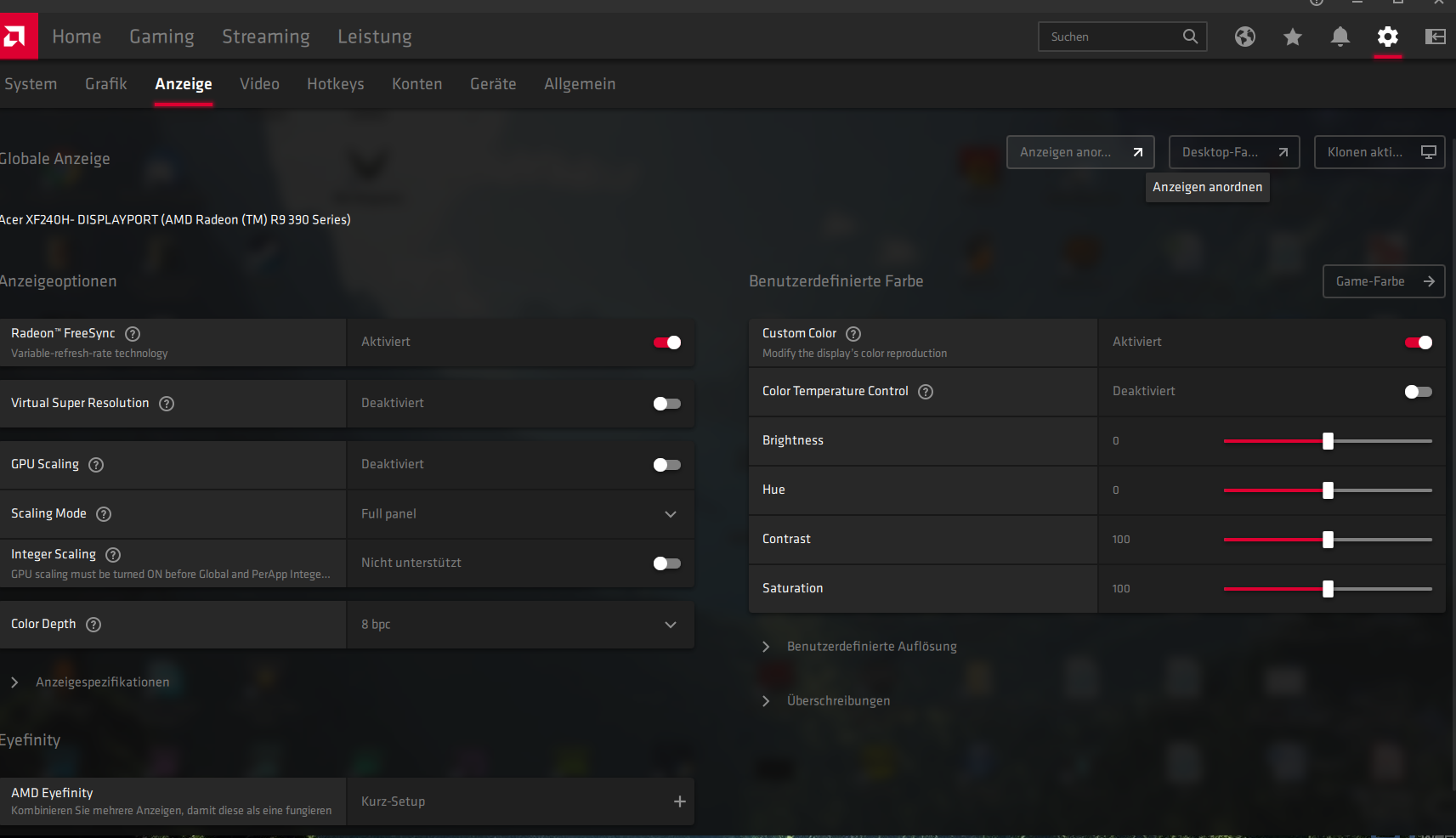Toggle Integer Scaling switch
1456x838 pixels.
tap(667, 563)
